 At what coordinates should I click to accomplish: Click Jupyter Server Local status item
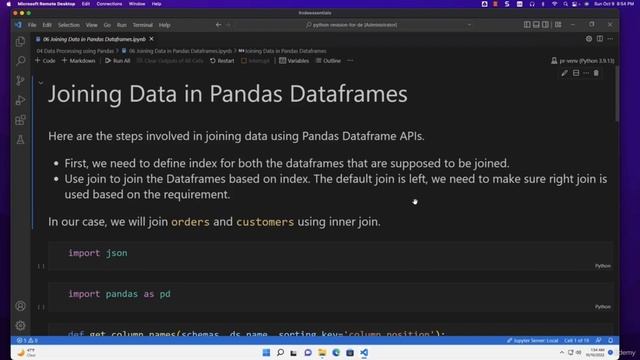pyautogui.click(x=532, y=340)
